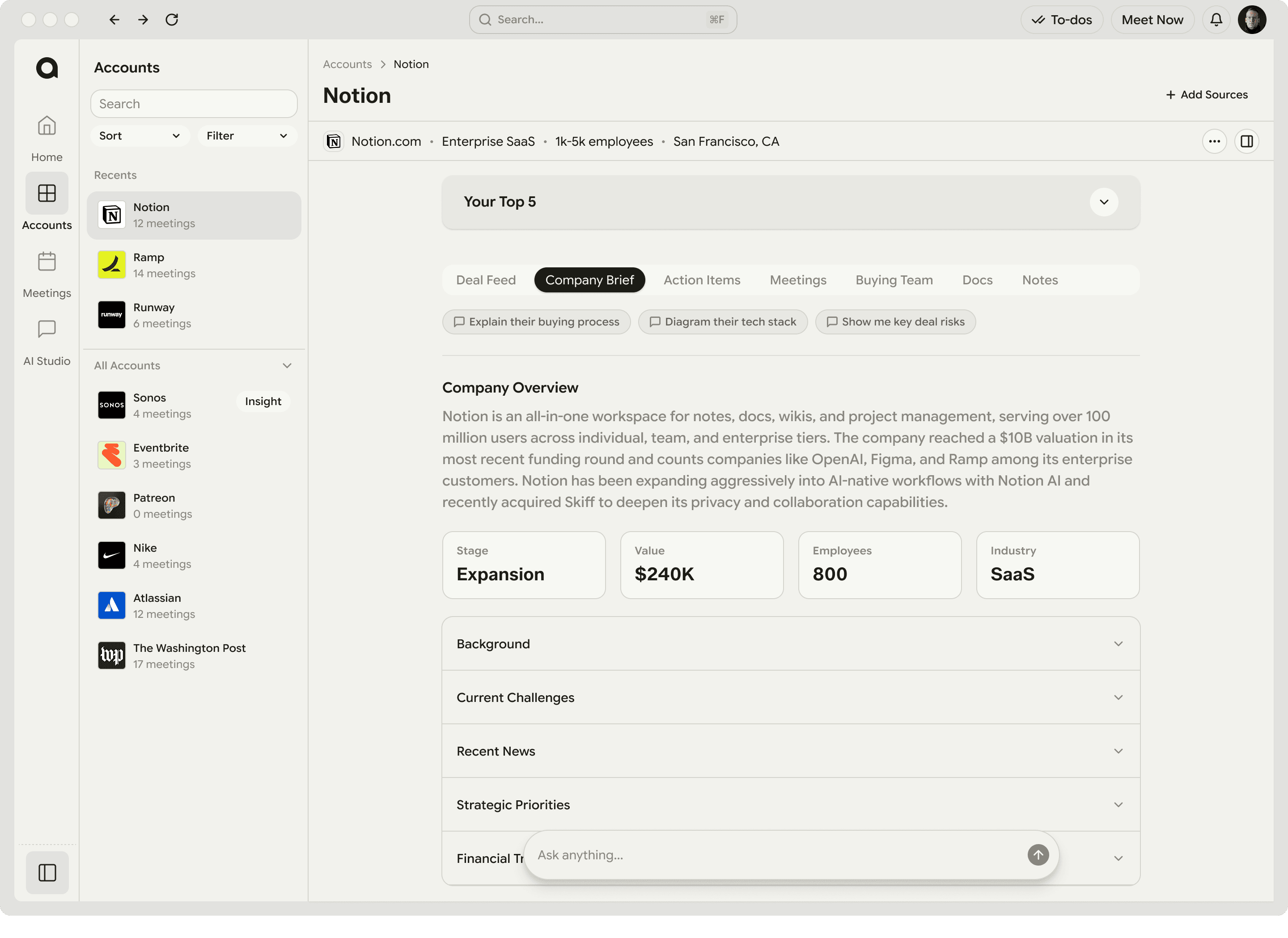The image size is (1288, 938).
Task: Click the notifications bell icon
Action: (x=1216, y=19)
